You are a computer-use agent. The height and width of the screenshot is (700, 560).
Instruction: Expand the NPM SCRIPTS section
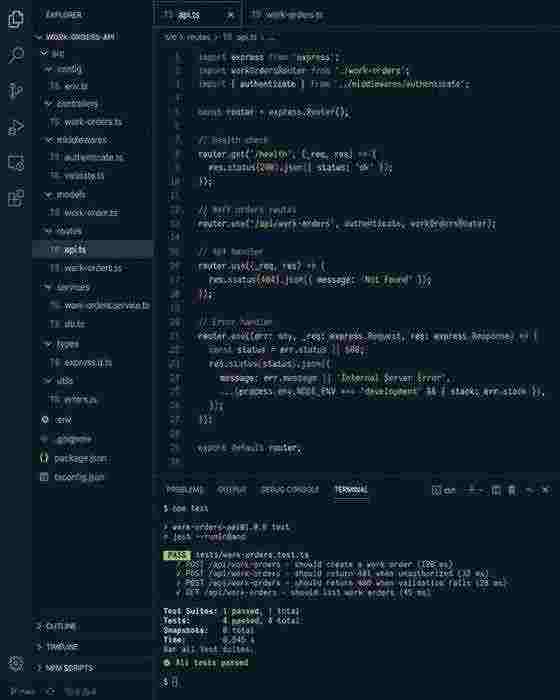pyautogui.click(x=92, y=668)
